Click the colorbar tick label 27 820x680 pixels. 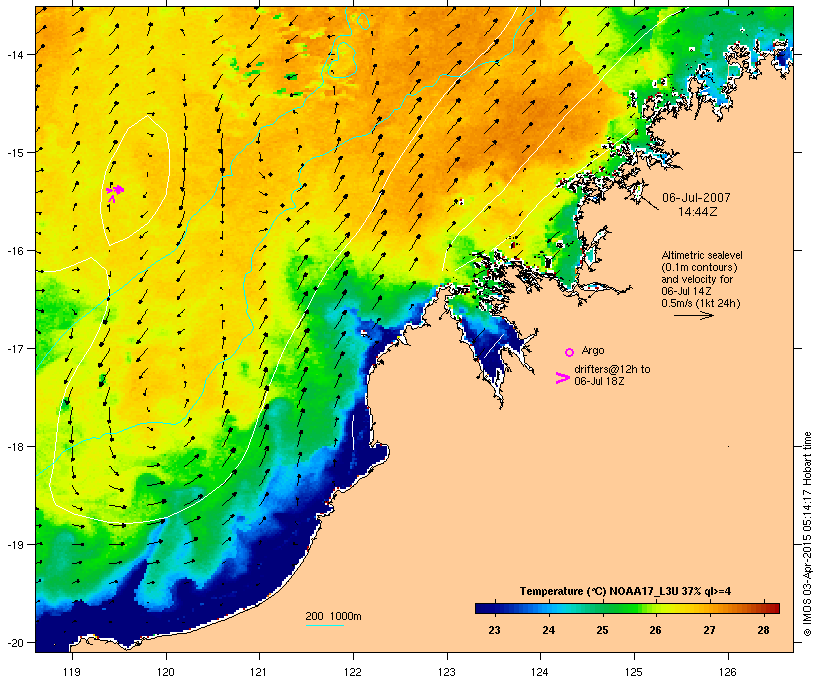point(709,630)
